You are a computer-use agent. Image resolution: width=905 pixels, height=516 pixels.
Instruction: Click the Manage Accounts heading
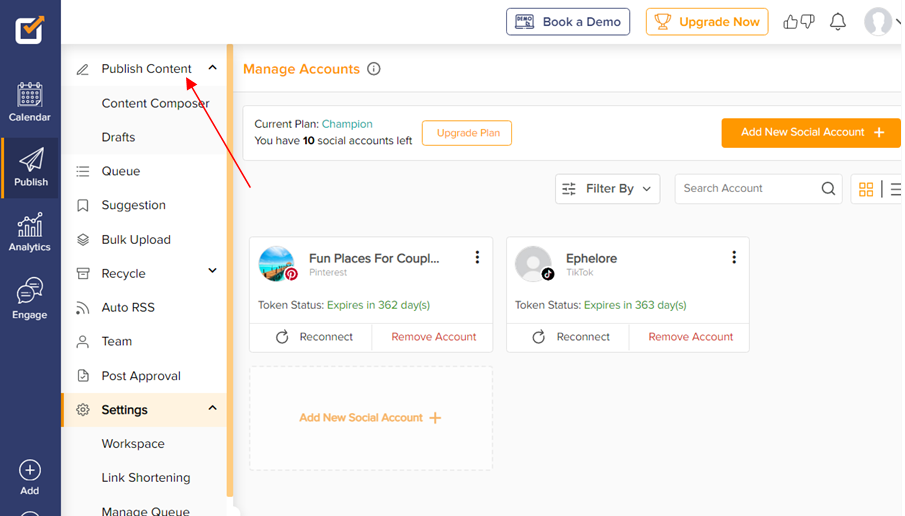(301, 69)
